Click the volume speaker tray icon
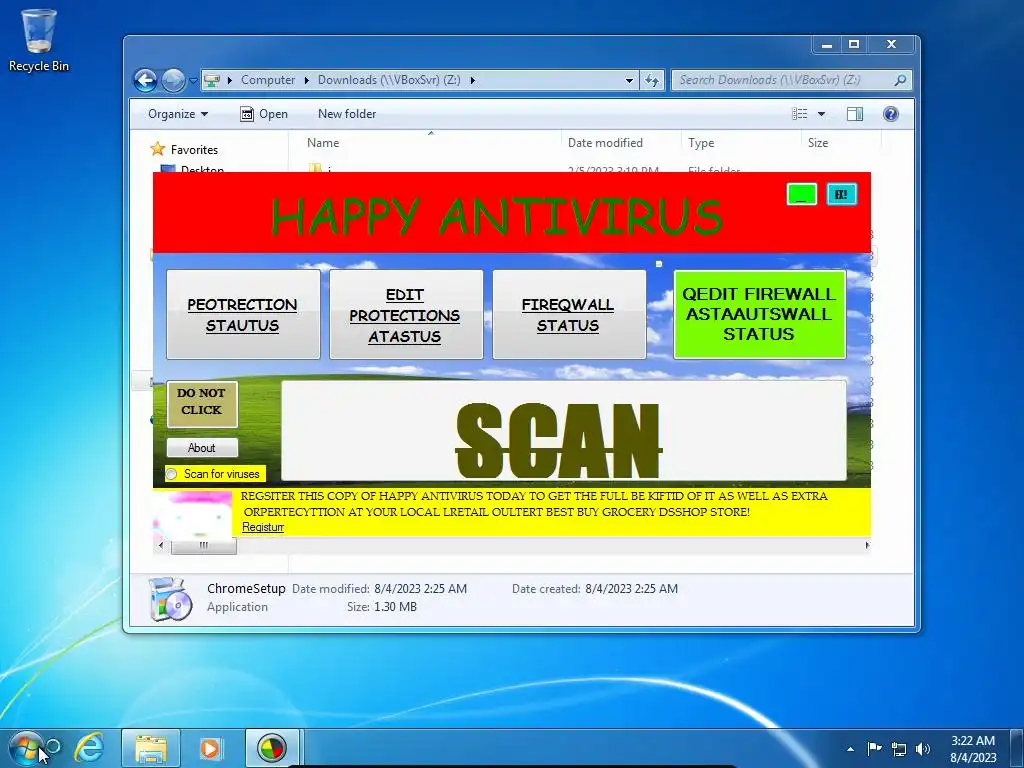The image size is (1024, 768). click(x=922, y=749)
